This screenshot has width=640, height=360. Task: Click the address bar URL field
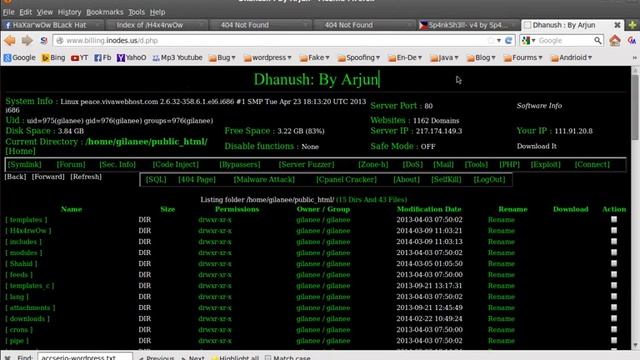(273, 40)
